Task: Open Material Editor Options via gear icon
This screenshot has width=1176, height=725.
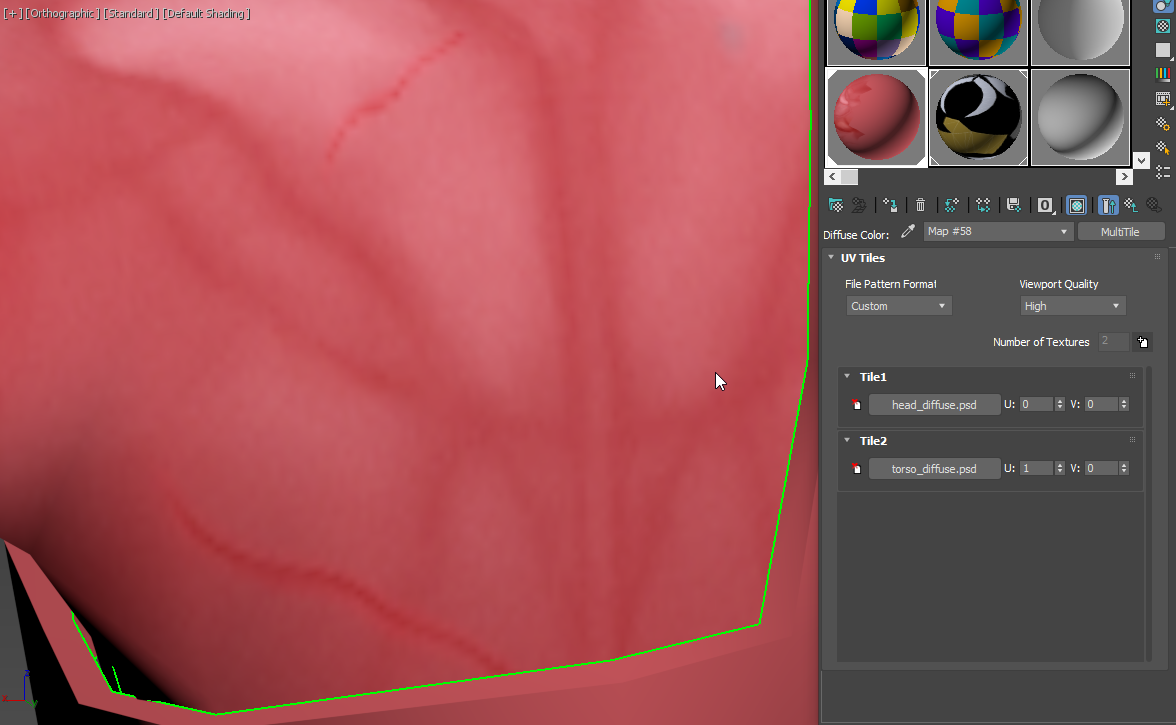Action: 1163,125
